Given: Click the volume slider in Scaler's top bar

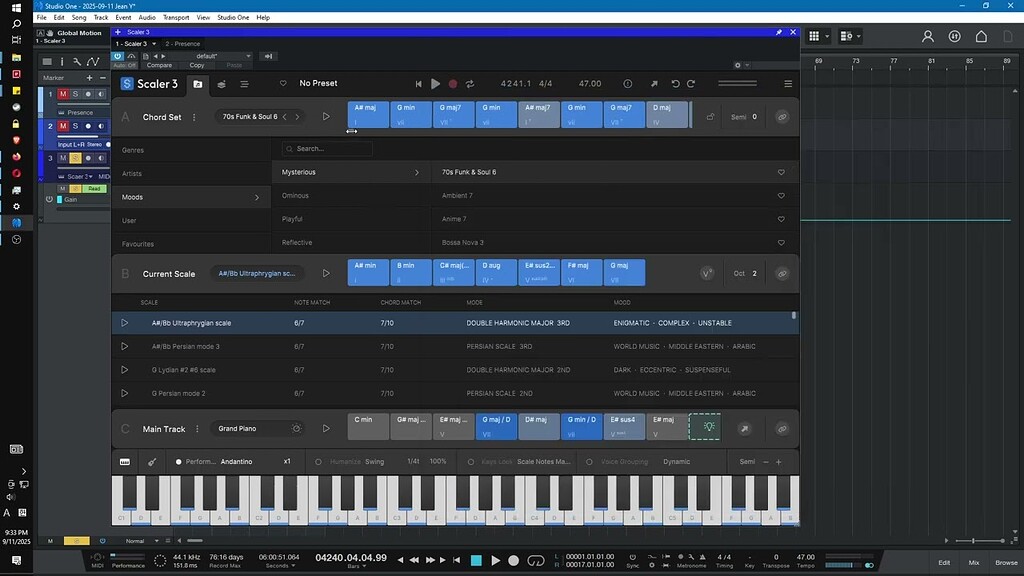Looking at the screenshot, I should click(x=736, y=84).
